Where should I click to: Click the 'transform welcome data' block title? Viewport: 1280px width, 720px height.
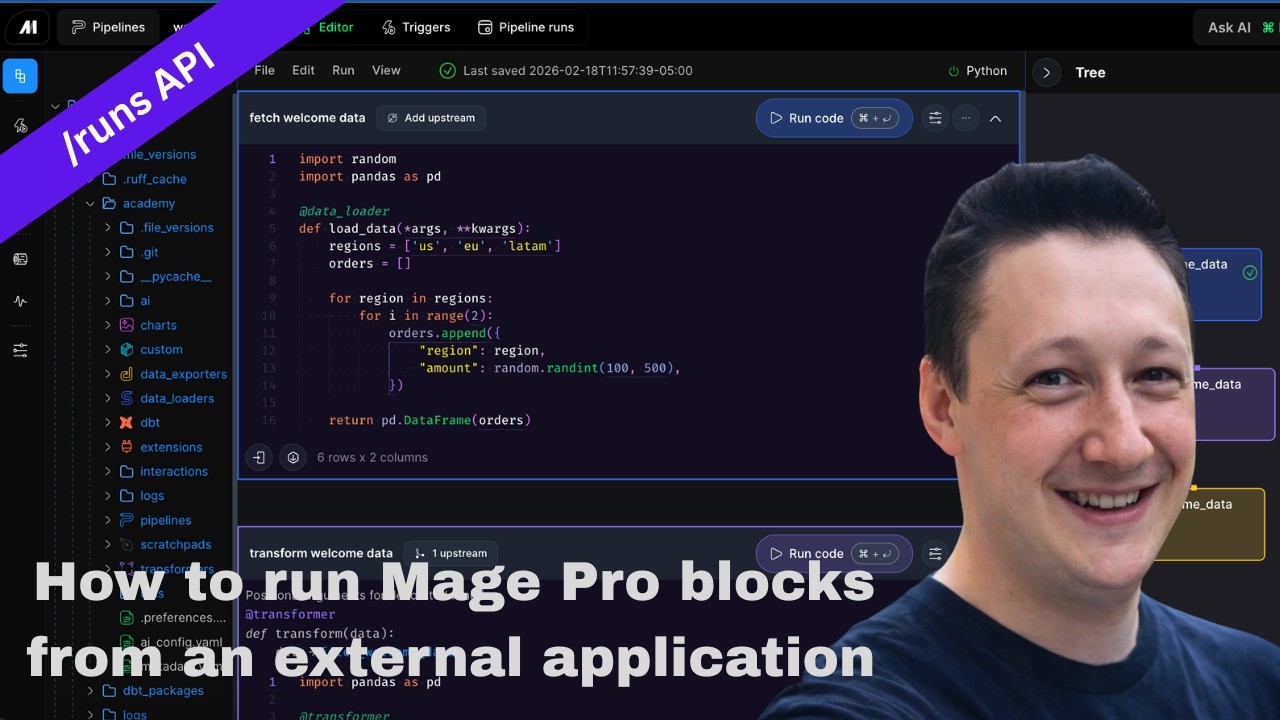pyautogui.click(x=321, y=553)
